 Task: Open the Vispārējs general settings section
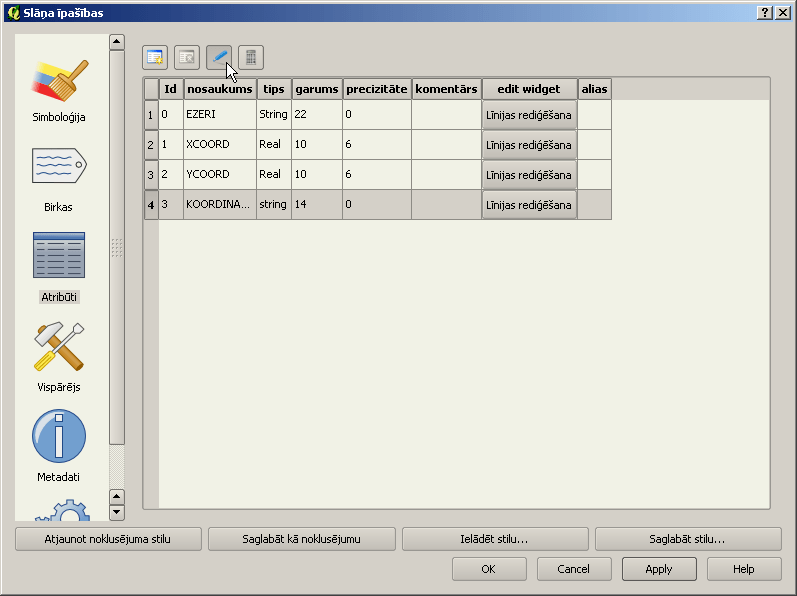tap(59, 357)
